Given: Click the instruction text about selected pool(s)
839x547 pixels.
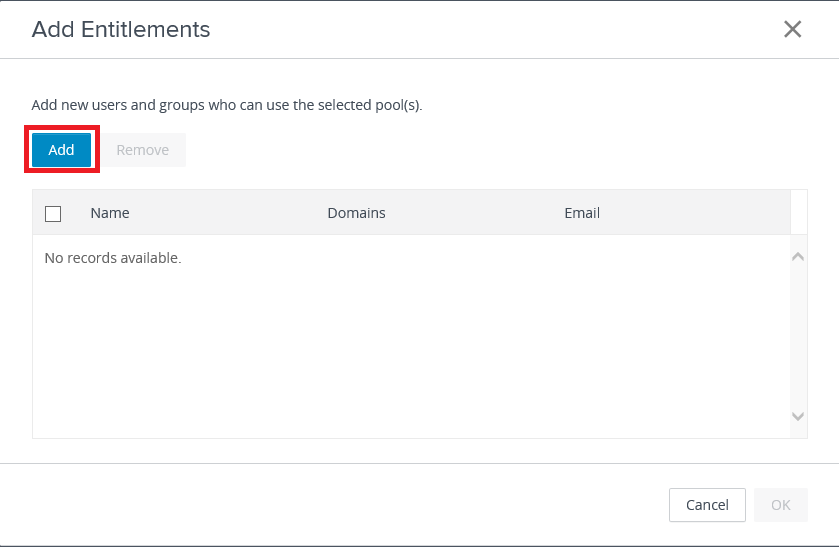Looking at the screenshot, I should pos(227,105).
